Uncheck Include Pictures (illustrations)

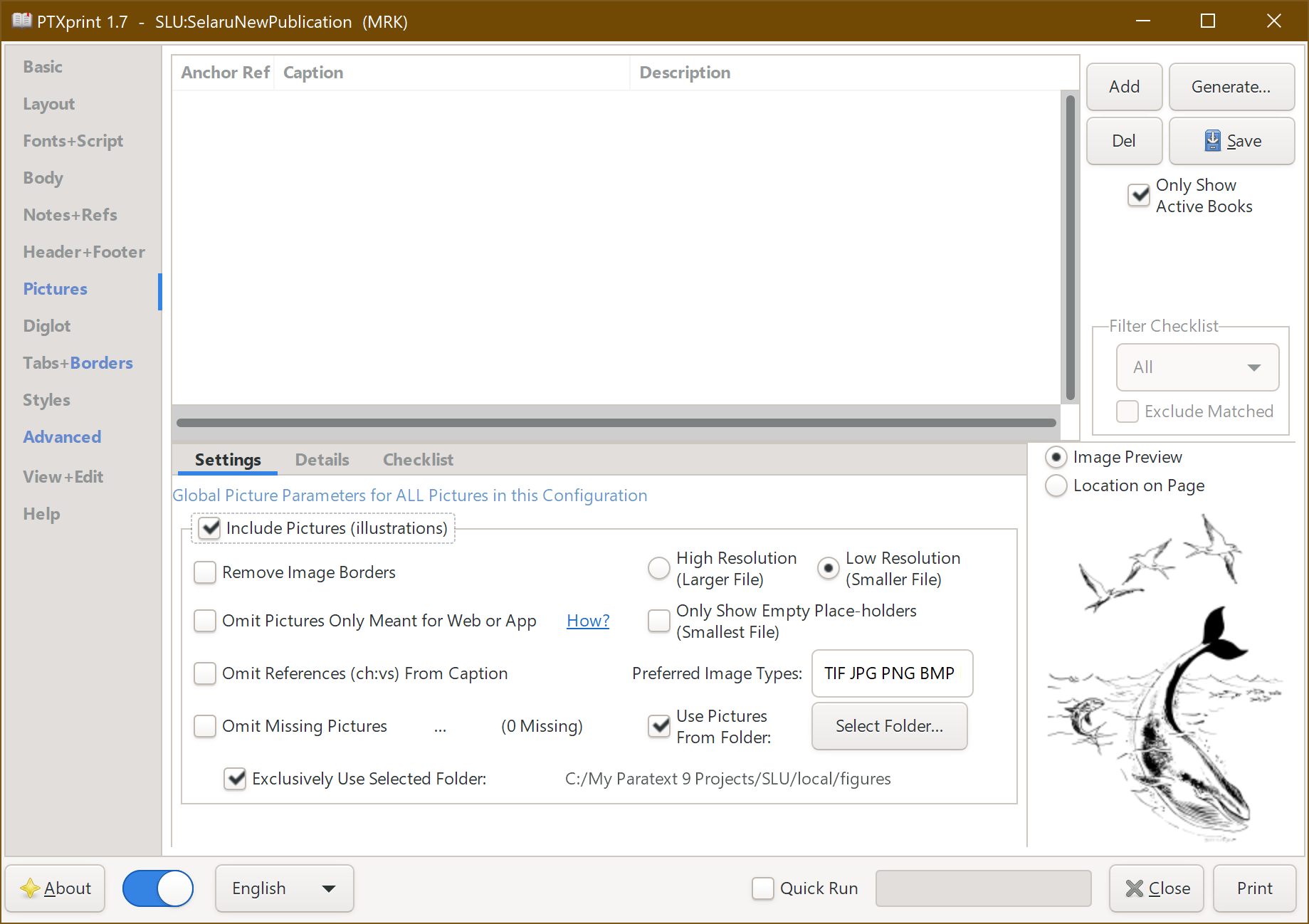pos(209,528)
